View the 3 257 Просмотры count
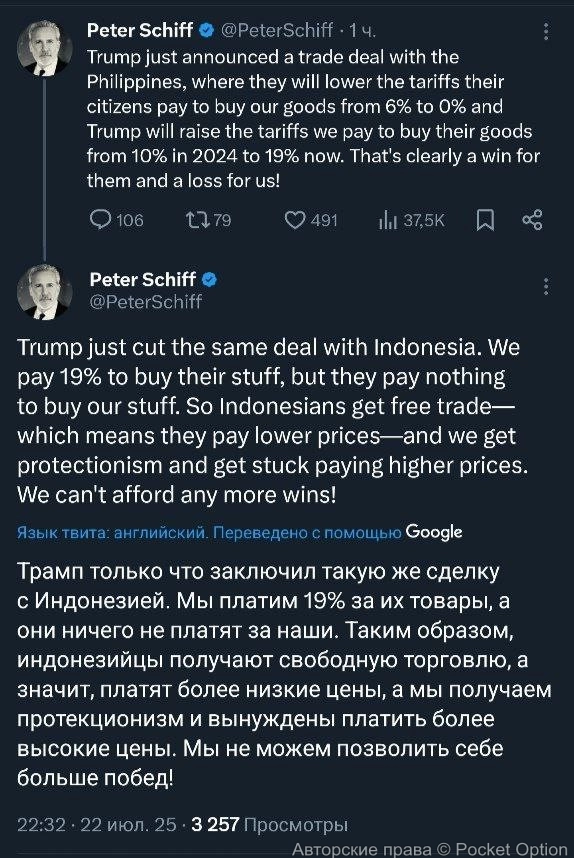The width and height of the screenshot is (574, 858). pos(270,824)
